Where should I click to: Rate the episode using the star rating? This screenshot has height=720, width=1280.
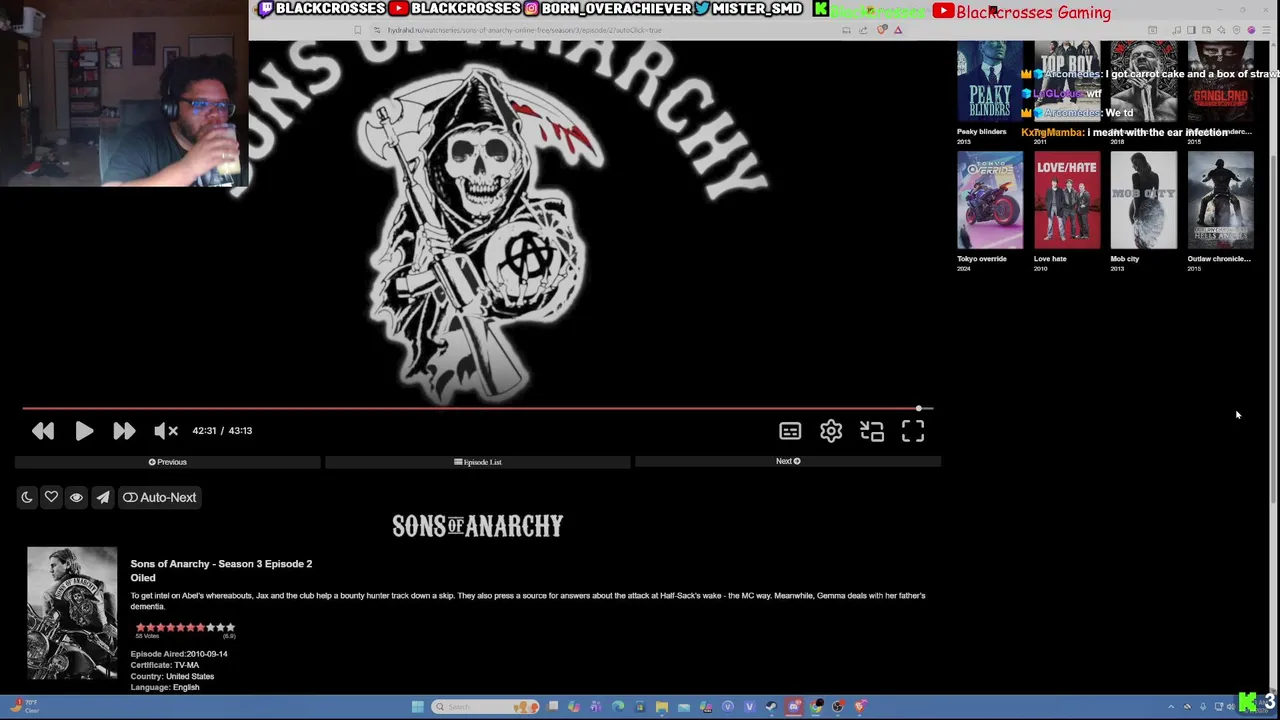click(185, 627)
